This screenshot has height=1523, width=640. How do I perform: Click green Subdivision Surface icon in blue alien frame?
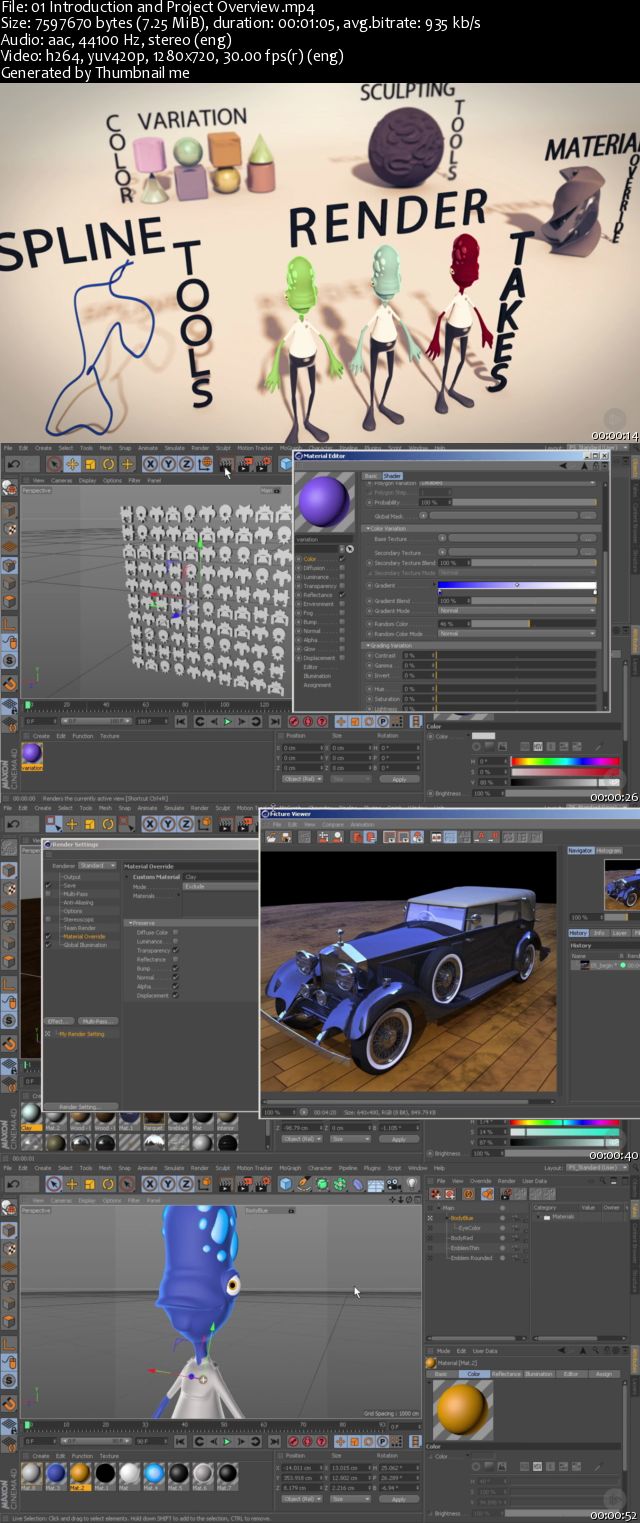(x=324, y=1184)
